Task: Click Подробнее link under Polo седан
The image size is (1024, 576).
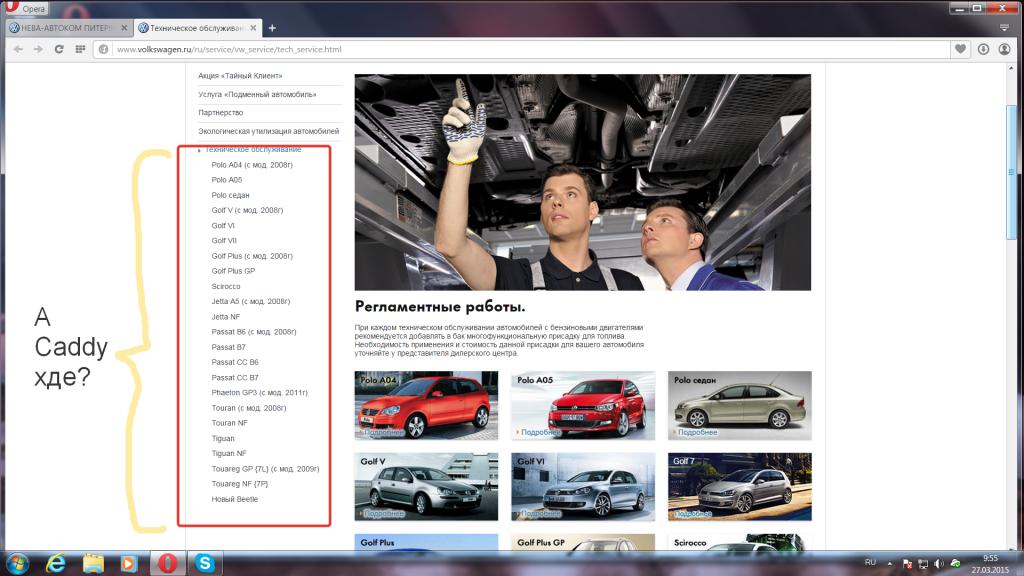Action: point(696,432)
